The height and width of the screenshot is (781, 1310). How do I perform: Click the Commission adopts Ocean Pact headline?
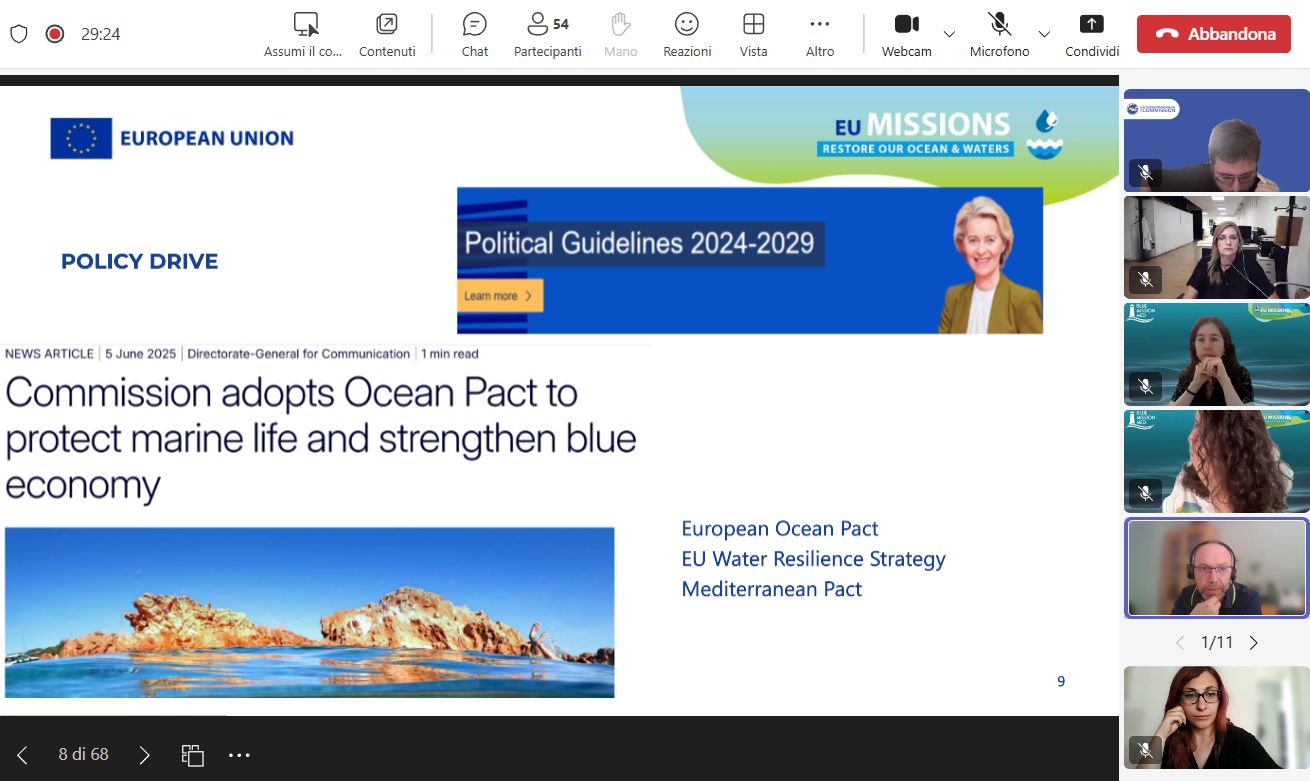point(320,438)
